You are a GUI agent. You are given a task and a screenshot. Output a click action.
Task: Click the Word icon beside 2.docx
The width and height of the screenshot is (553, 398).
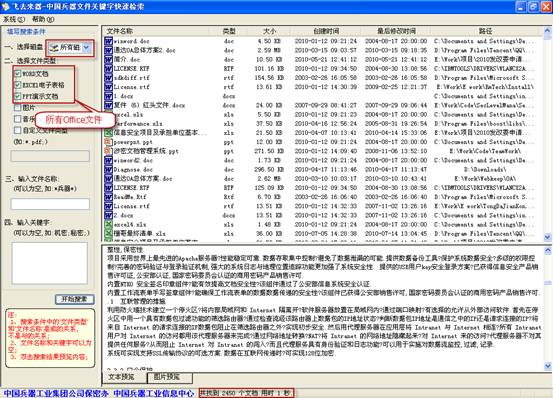pyautogui.click(x=108, y=215)
